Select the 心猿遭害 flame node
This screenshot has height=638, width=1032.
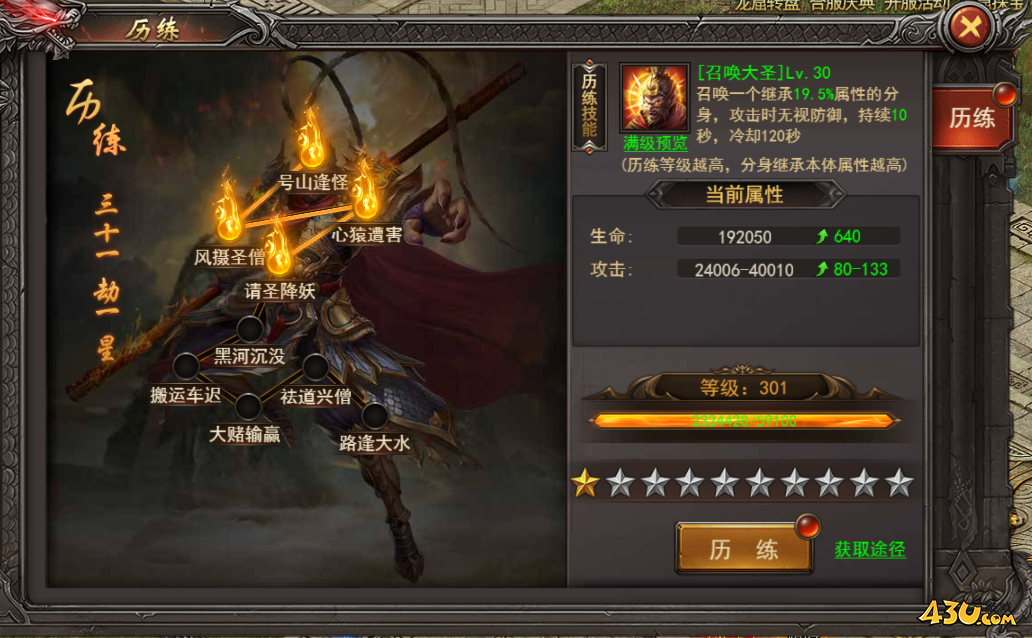(365, 191)
